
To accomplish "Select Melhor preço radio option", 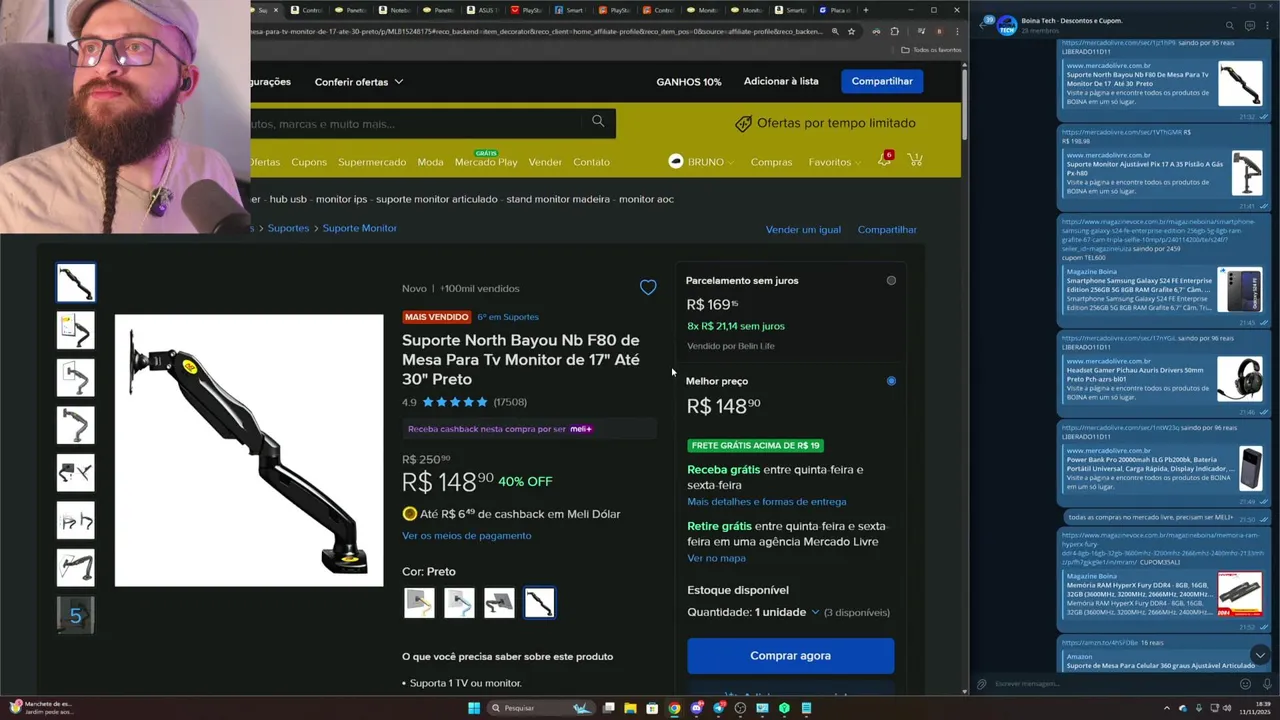I will [x=891, y=380].
